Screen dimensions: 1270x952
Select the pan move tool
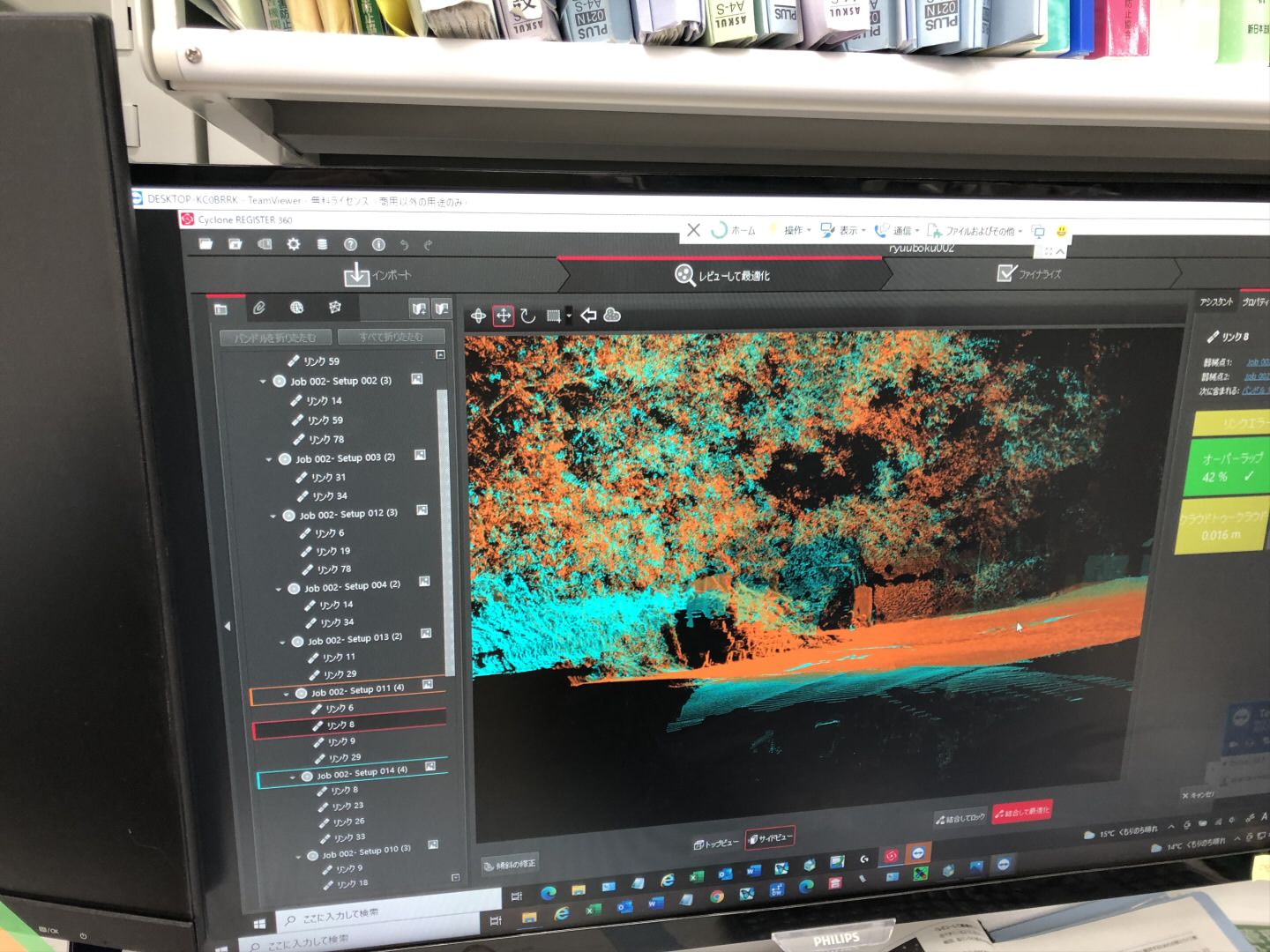pyautogui.click(x=504, y=316)
